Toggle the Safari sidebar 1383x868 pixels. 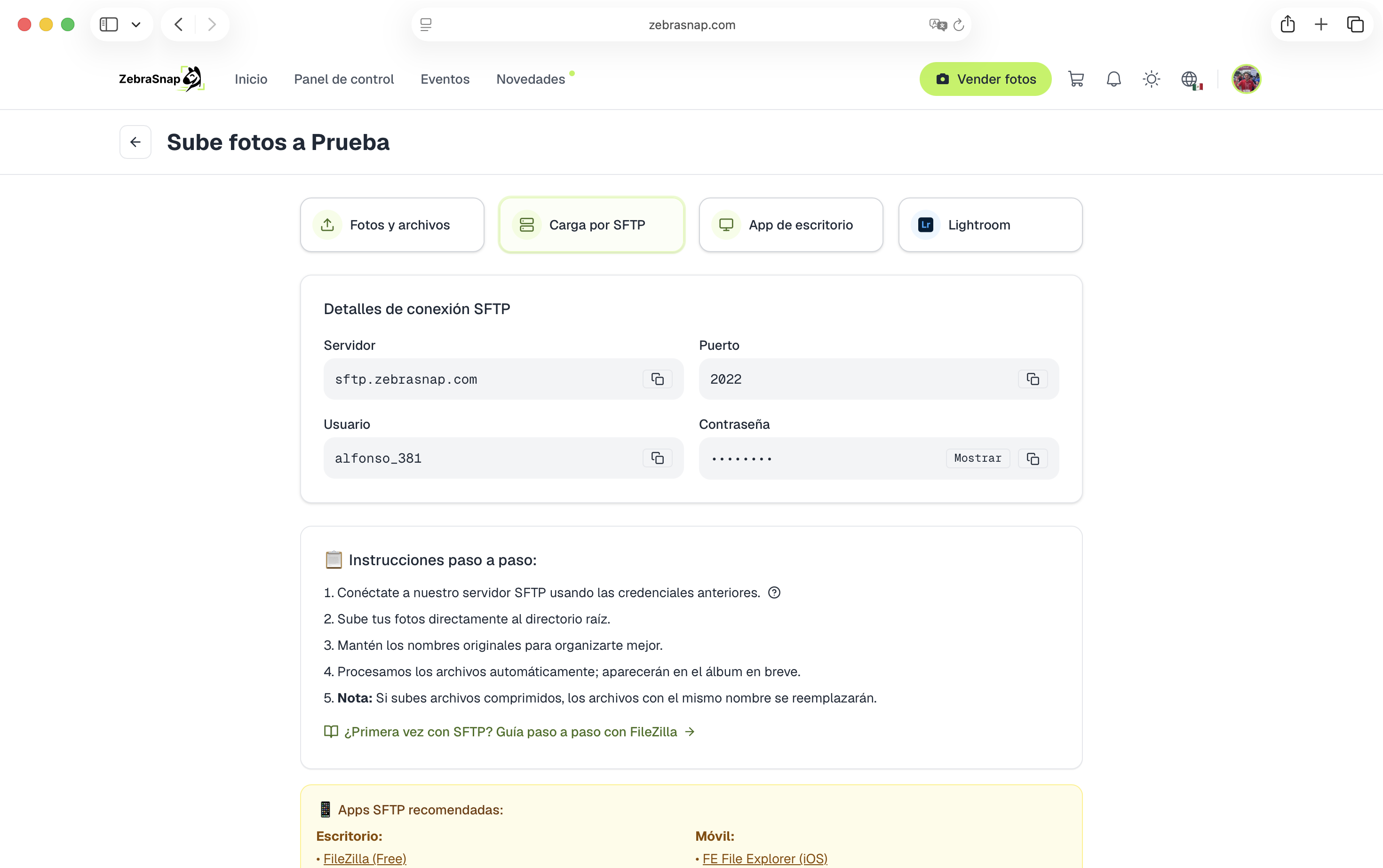pyautogui.click(x=109, y=24)
